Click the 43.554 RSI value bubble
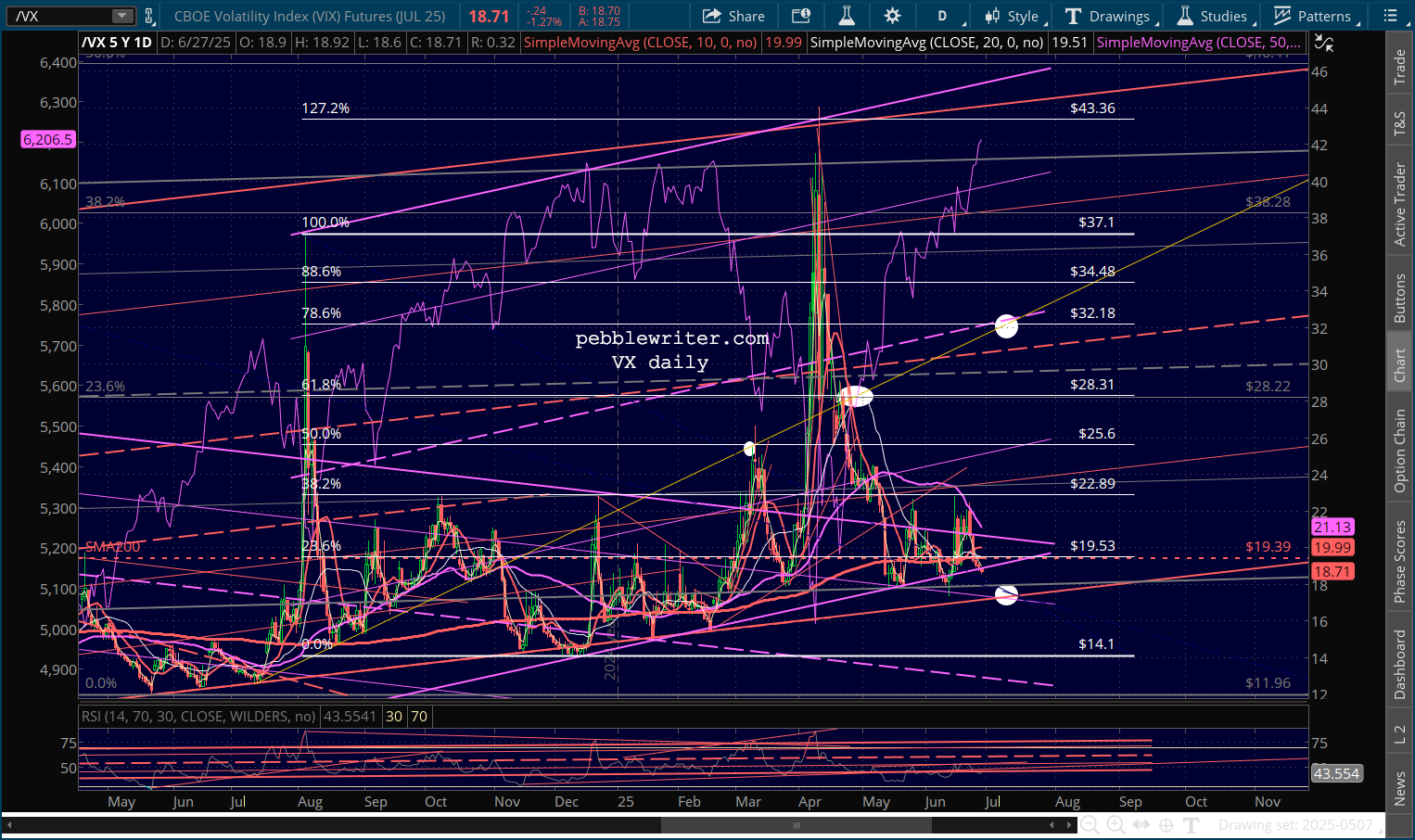The width and height of the screenshot is (1415, 840). pos(1336,773)
